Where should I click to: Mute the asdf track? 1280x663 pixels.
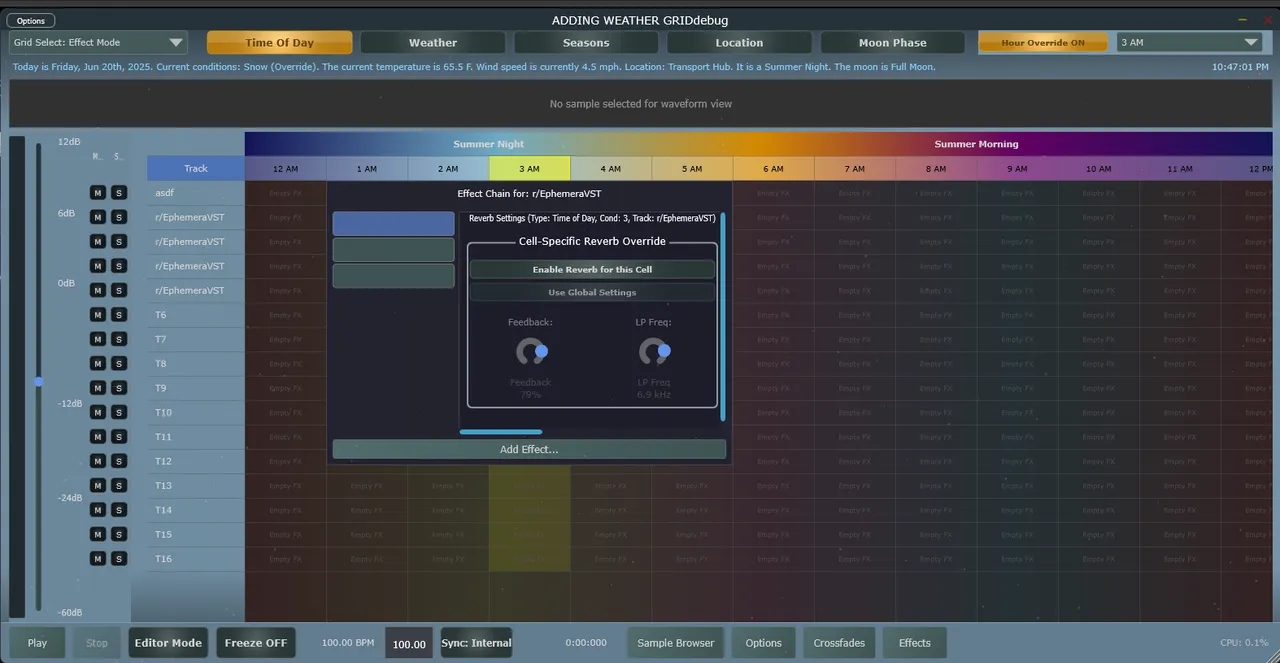point(98,193)
